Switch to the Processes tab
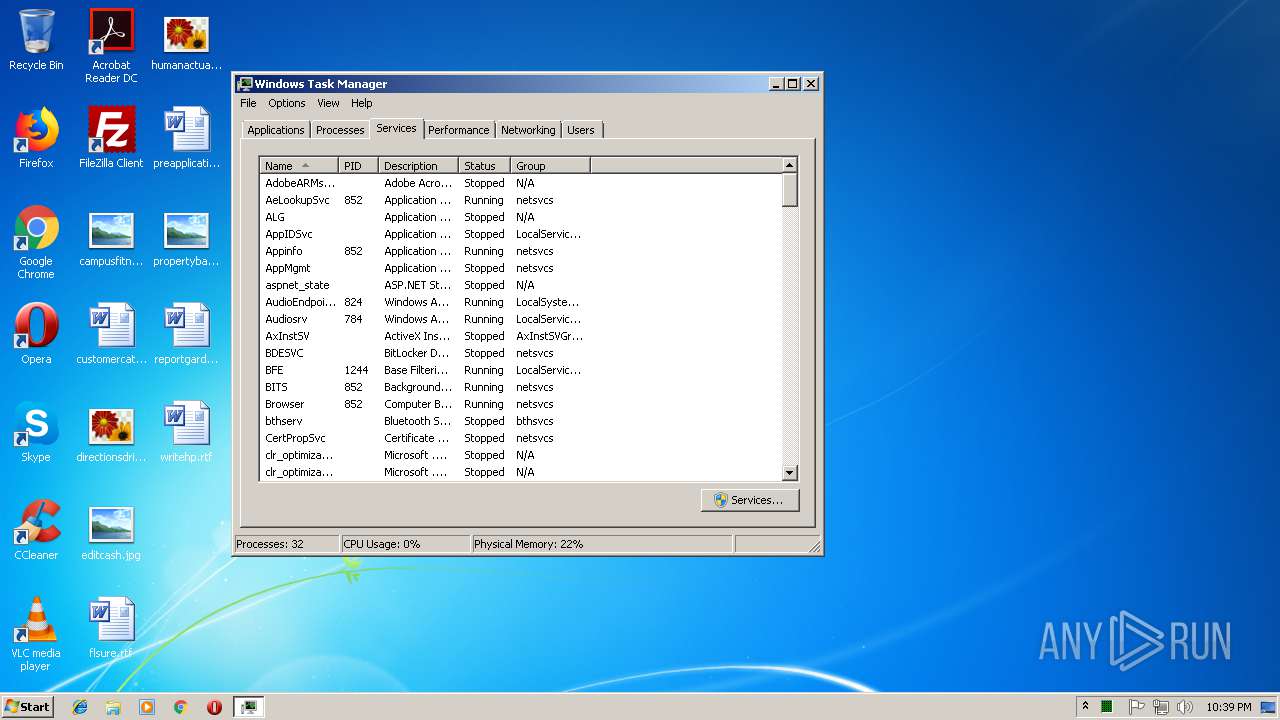1280x720 pixels. [x=340, y=130]
